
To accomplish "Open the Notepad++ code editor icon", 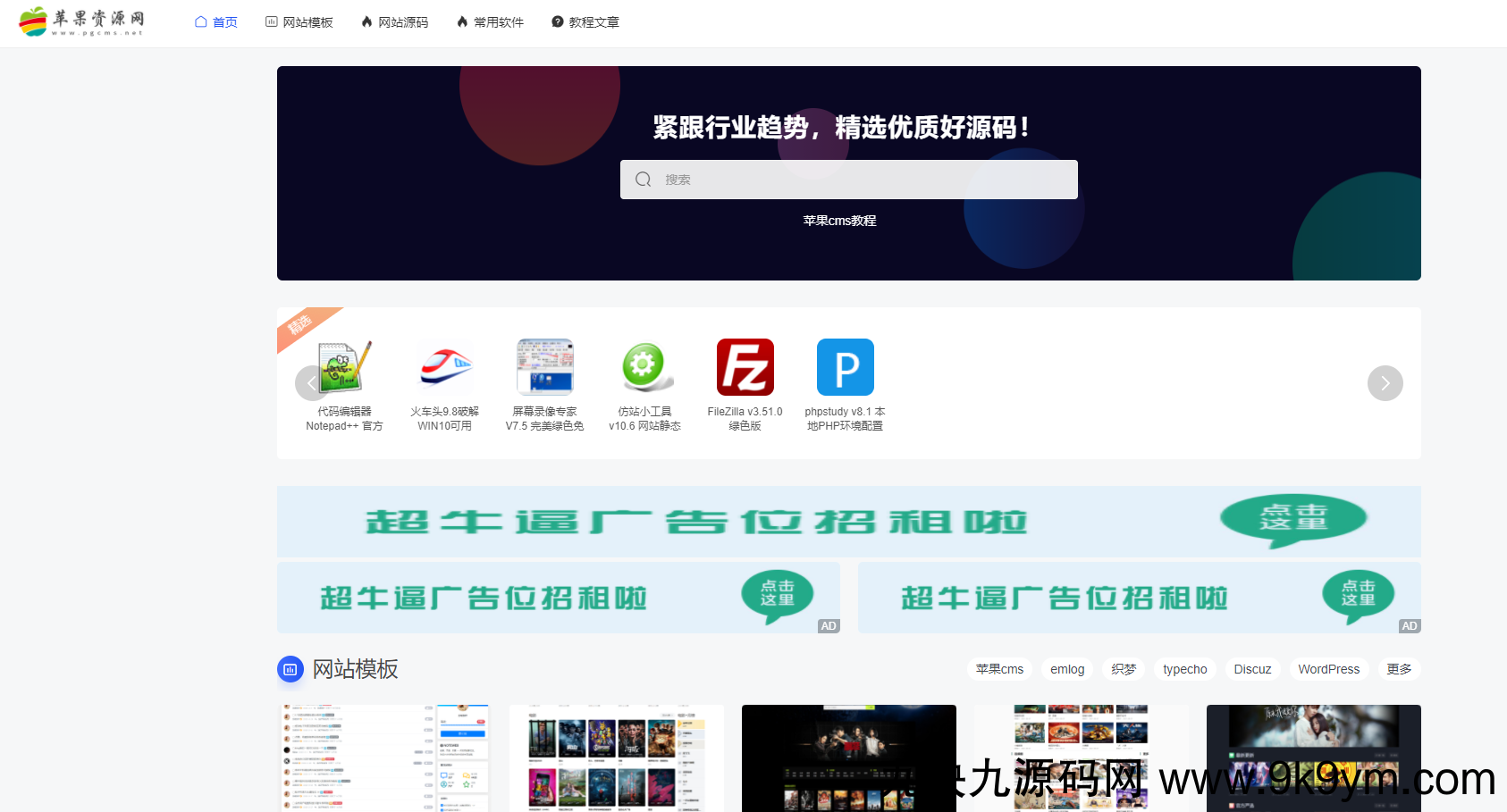I will click(345, 367).
